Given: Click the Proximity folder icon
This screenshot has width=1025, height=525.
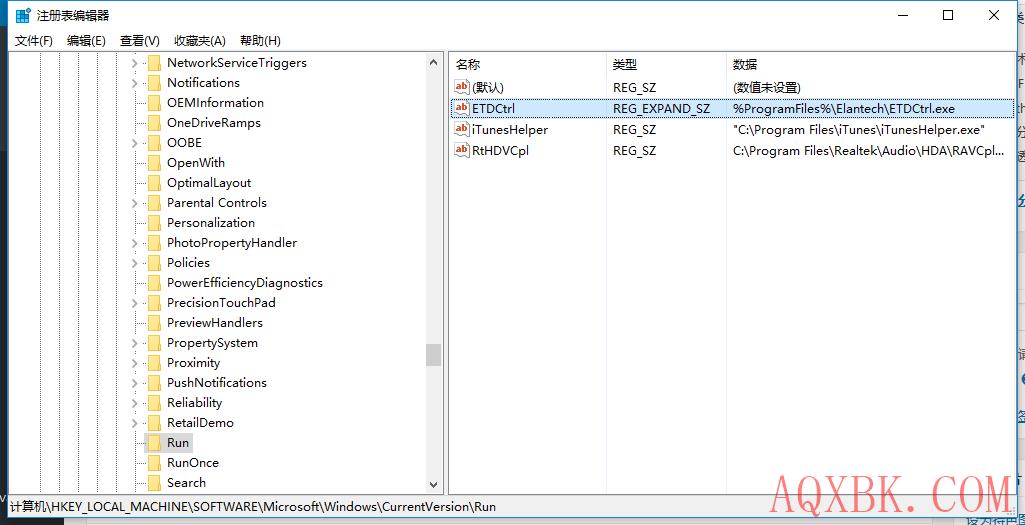Looking at the screenshot, I should point(154,363).
